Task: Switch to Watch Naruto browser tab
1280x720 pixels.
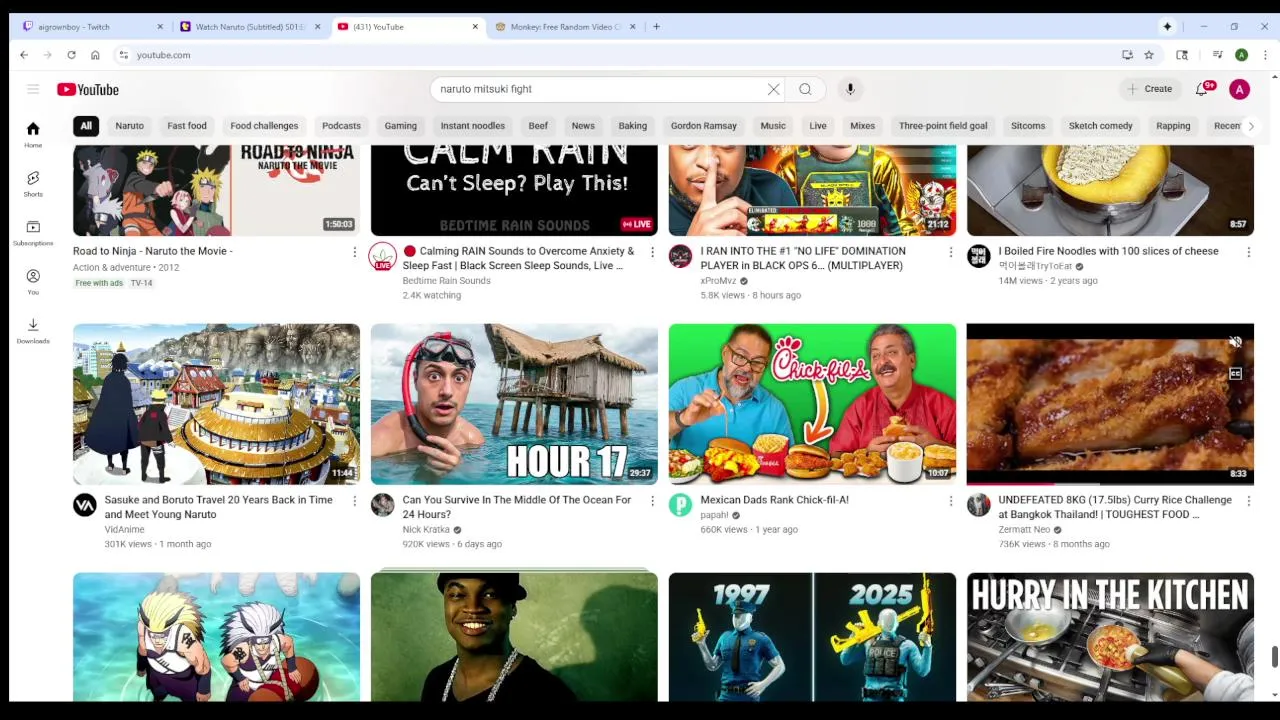Action: pos(250,27)
